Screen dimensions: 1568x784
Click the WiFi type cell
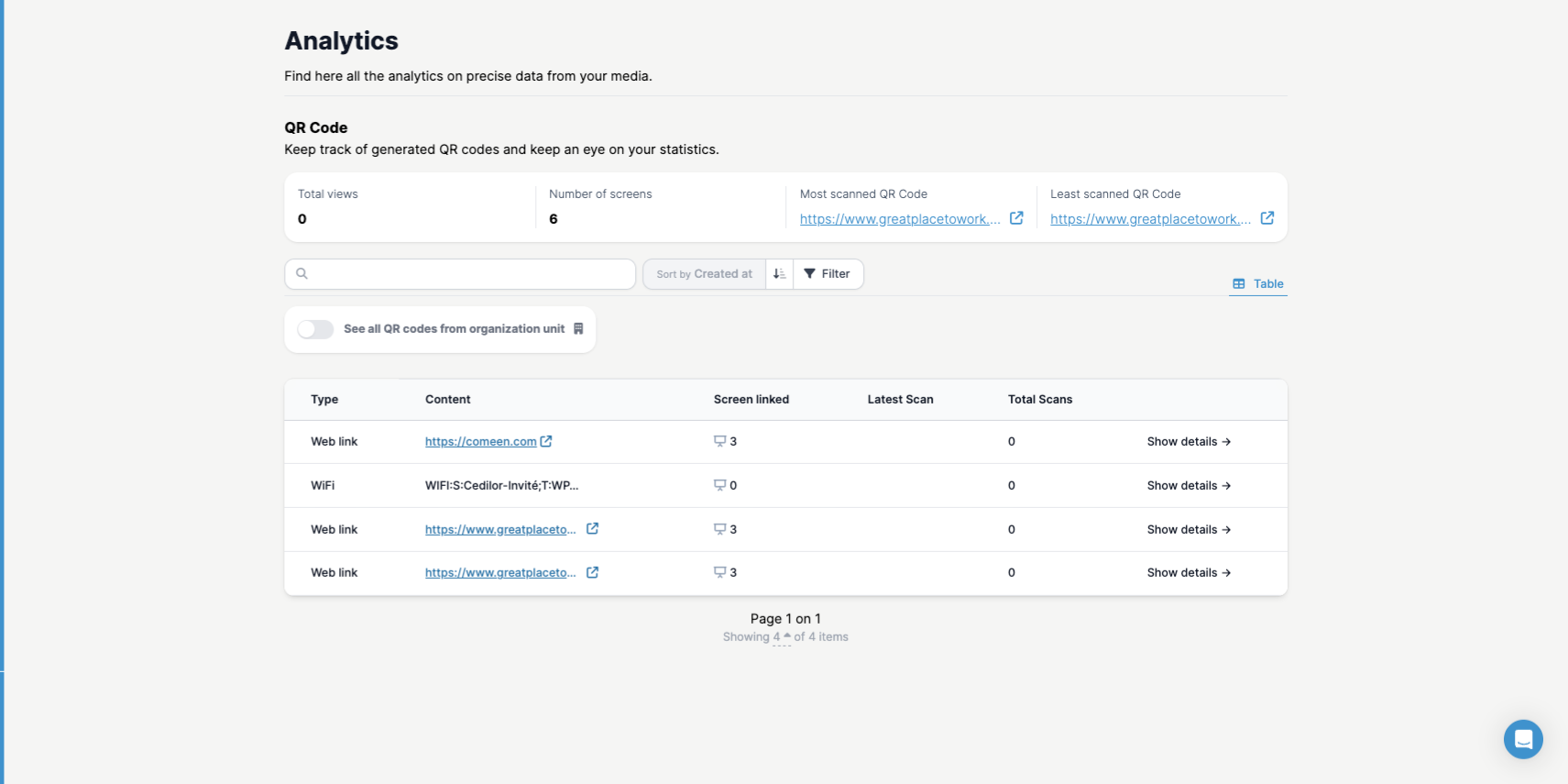pyautogui.click(x=323, y=486)
